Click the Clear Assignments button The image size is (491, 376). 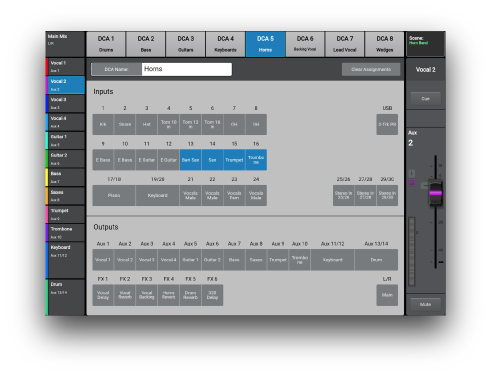371,69
